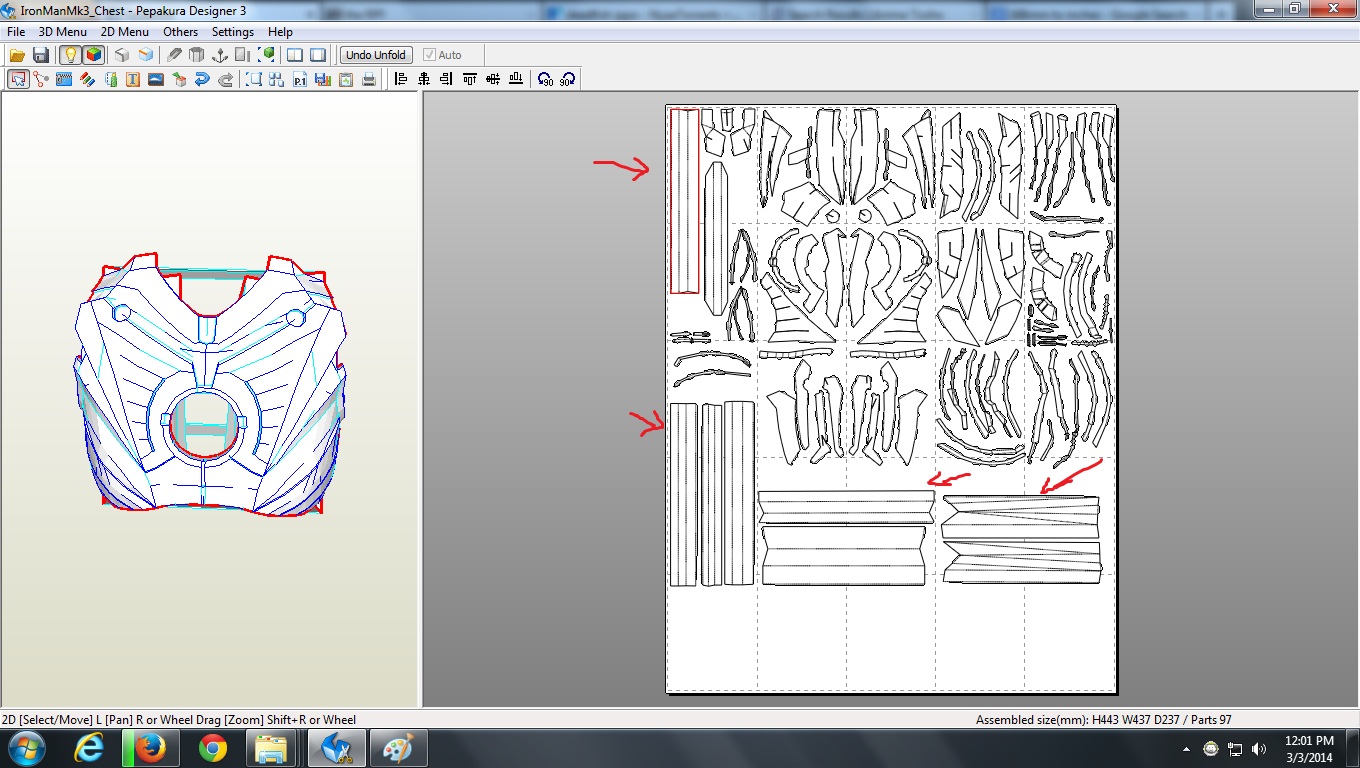Align selected parts to horizontal center
The width and height of the screenshot is (1360, 768).
(x=424, y=79)
